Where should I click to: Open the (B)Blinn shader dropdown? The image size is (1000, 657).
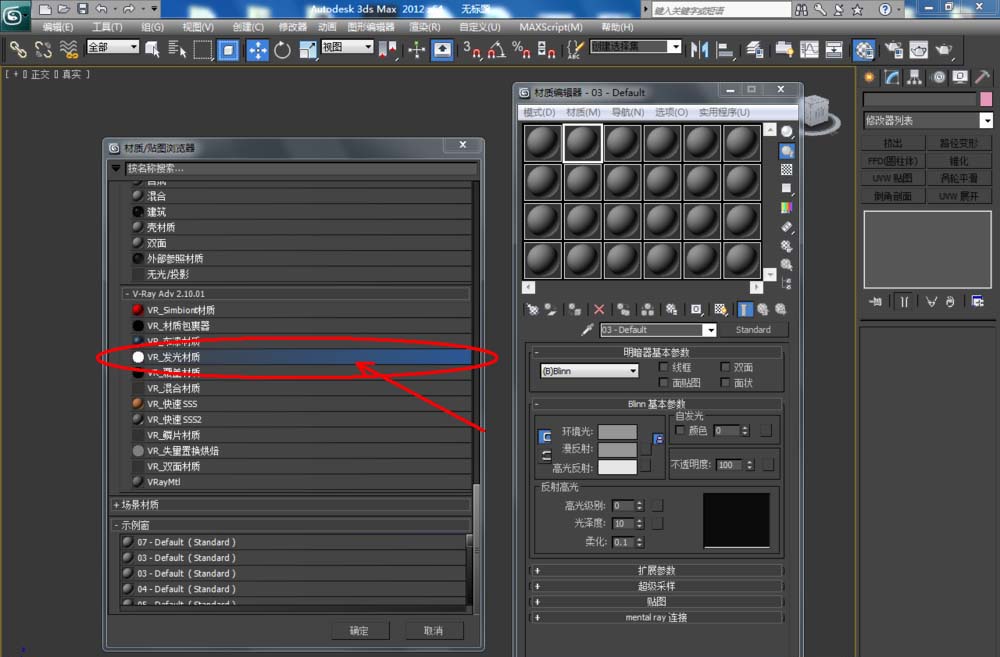pos(588,371)
